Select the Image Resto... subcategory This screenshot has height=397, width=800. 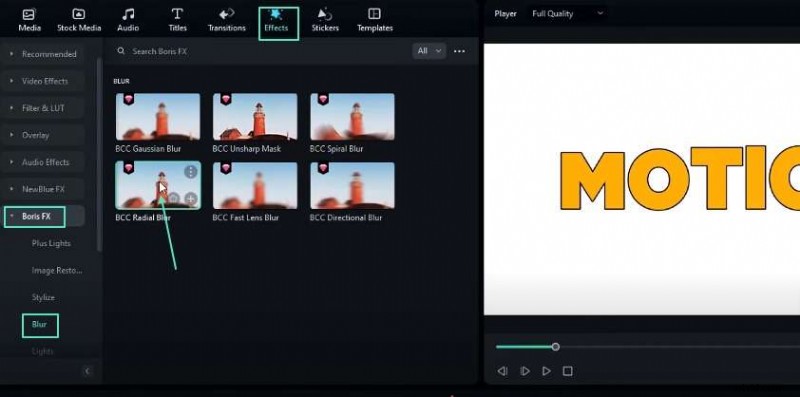click(x=57, y=270)
